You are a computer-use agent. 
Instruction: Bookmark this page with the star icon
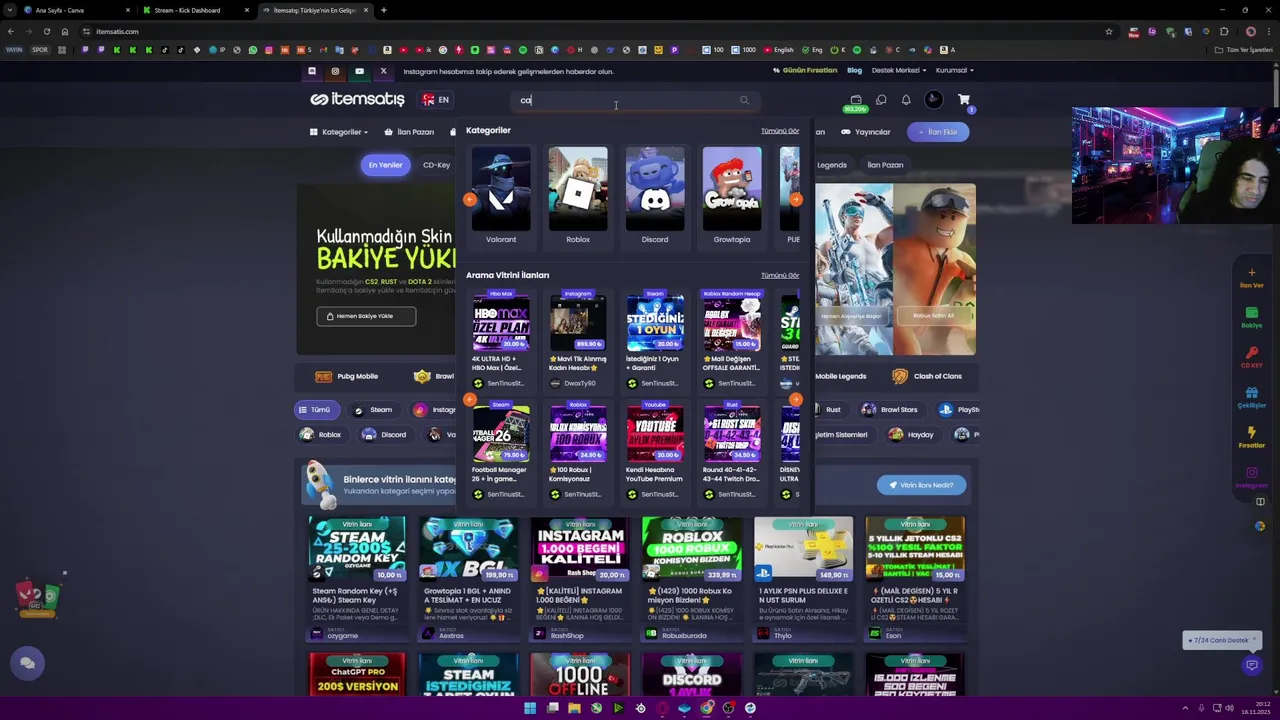click(x=1108, y=31)
